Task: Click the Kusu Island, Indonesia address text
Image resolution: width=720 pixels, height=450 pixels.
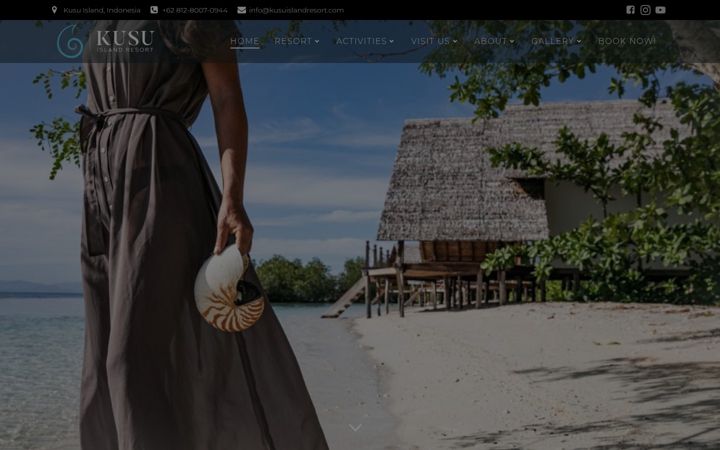Action: (102, 10)
